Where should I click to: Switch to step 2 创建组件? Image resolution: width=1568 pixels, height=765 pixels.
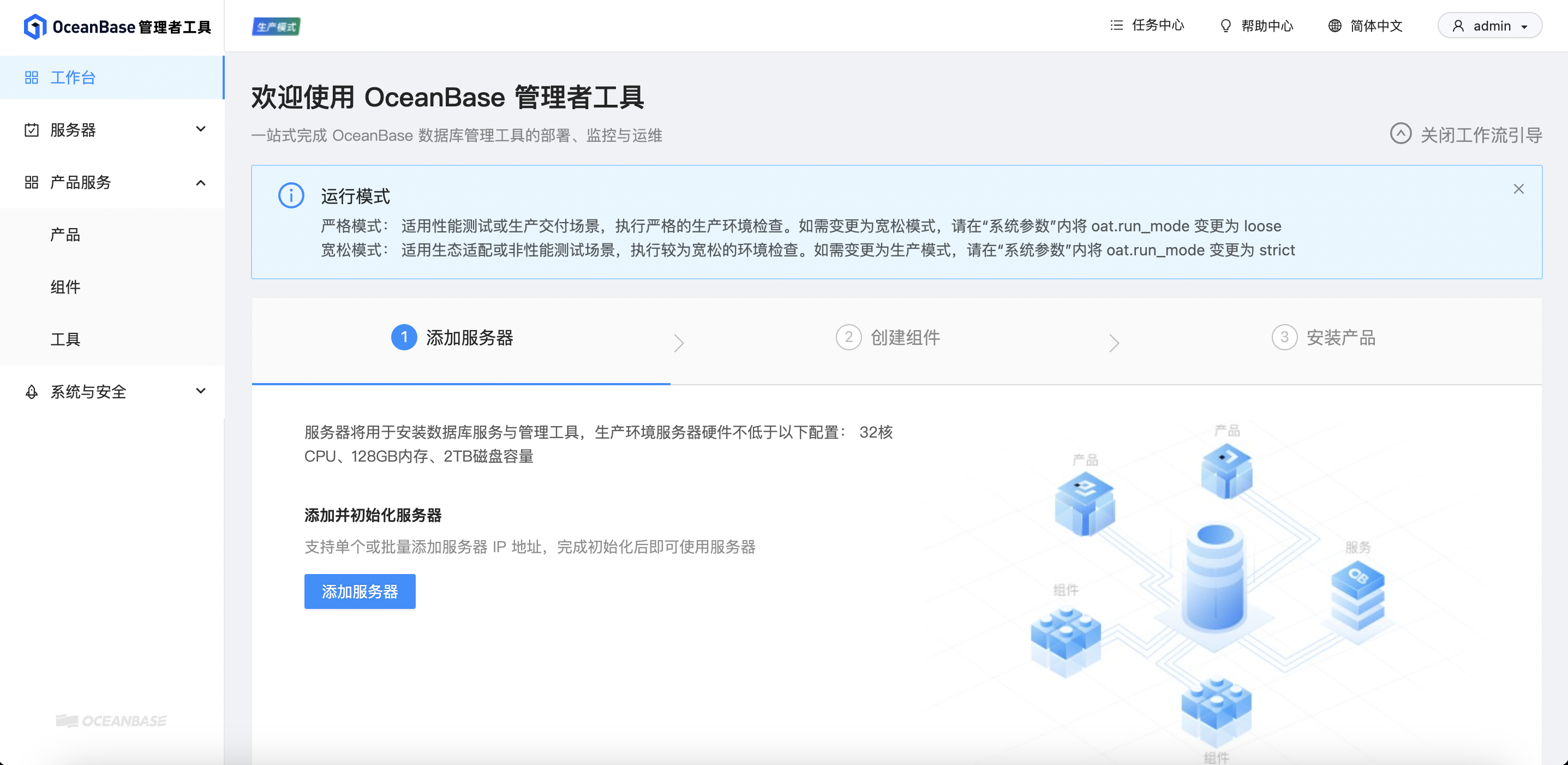pos(888,337)
